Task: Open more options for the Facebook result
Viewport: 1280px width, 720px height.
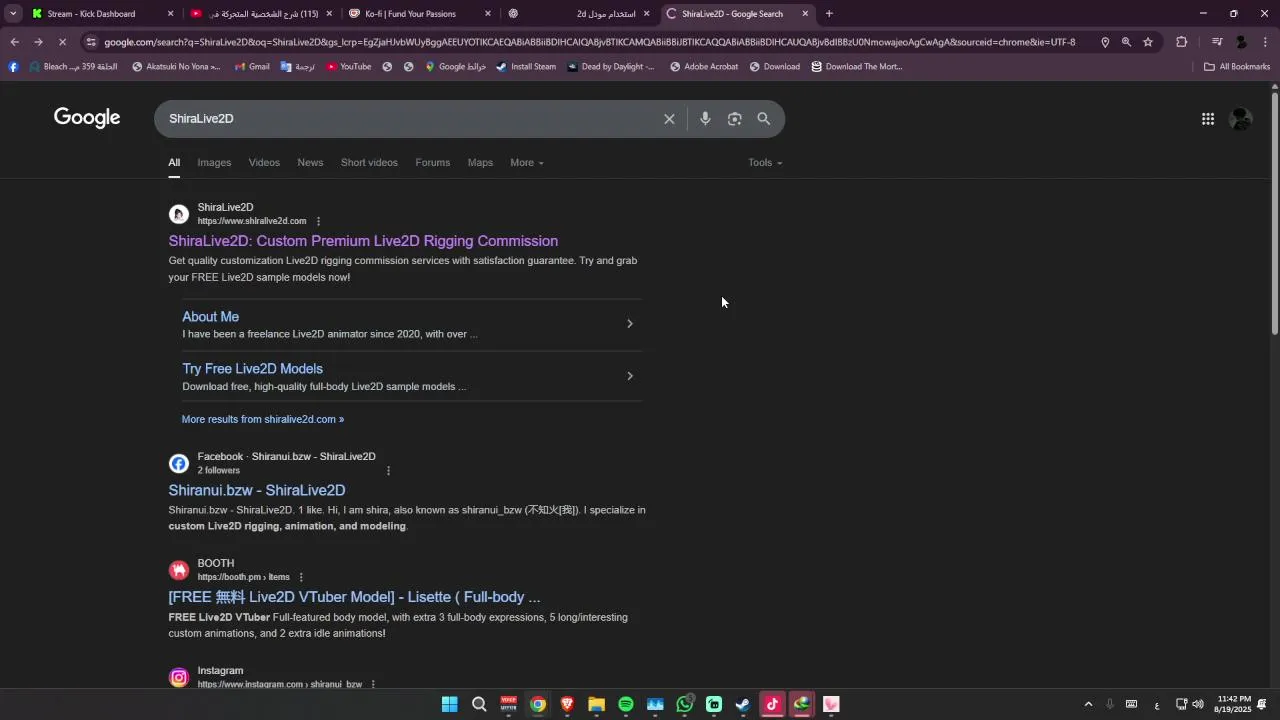Action: [388, 470]
